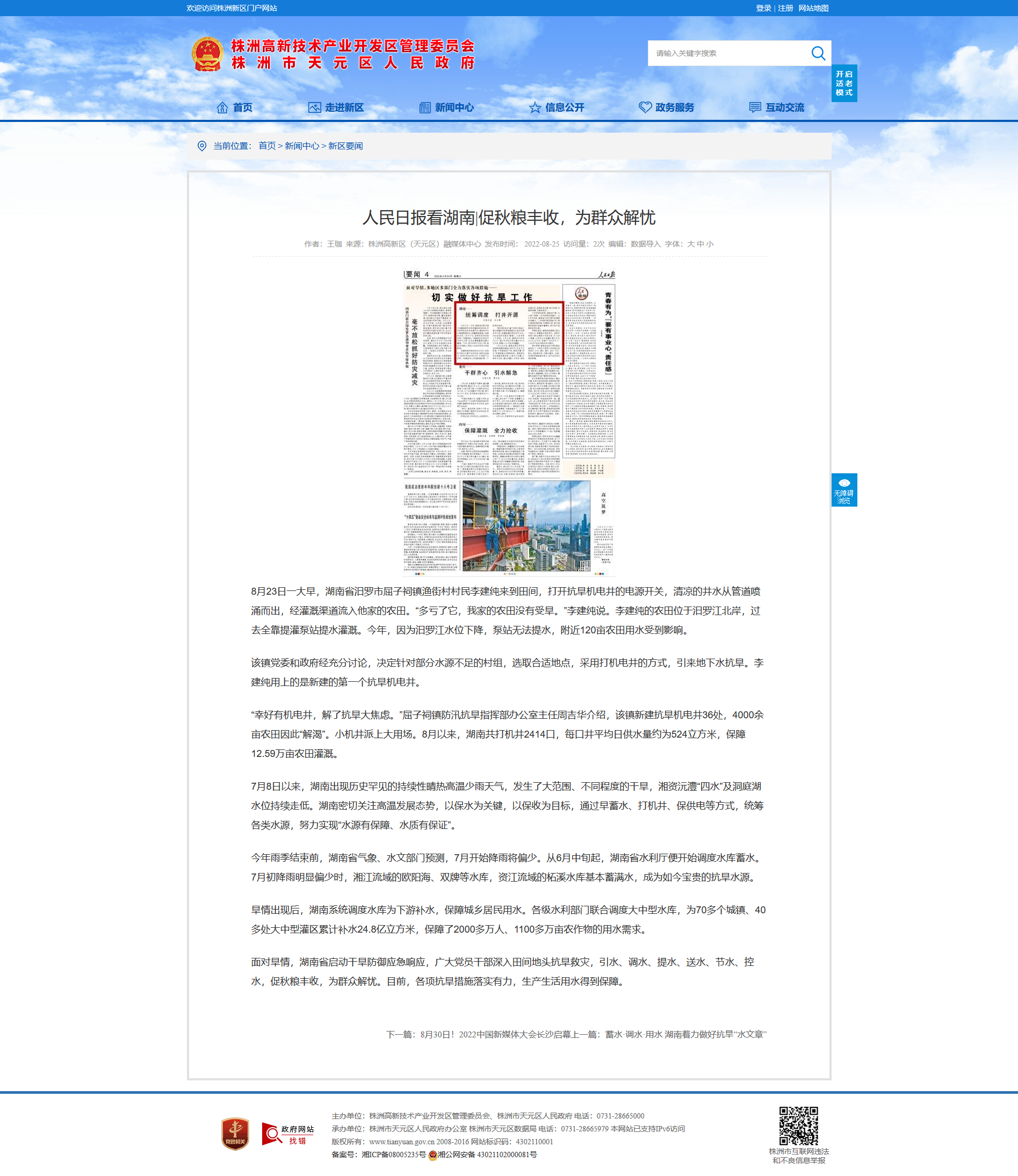Click the house icon beside 首页

[222, 107]
